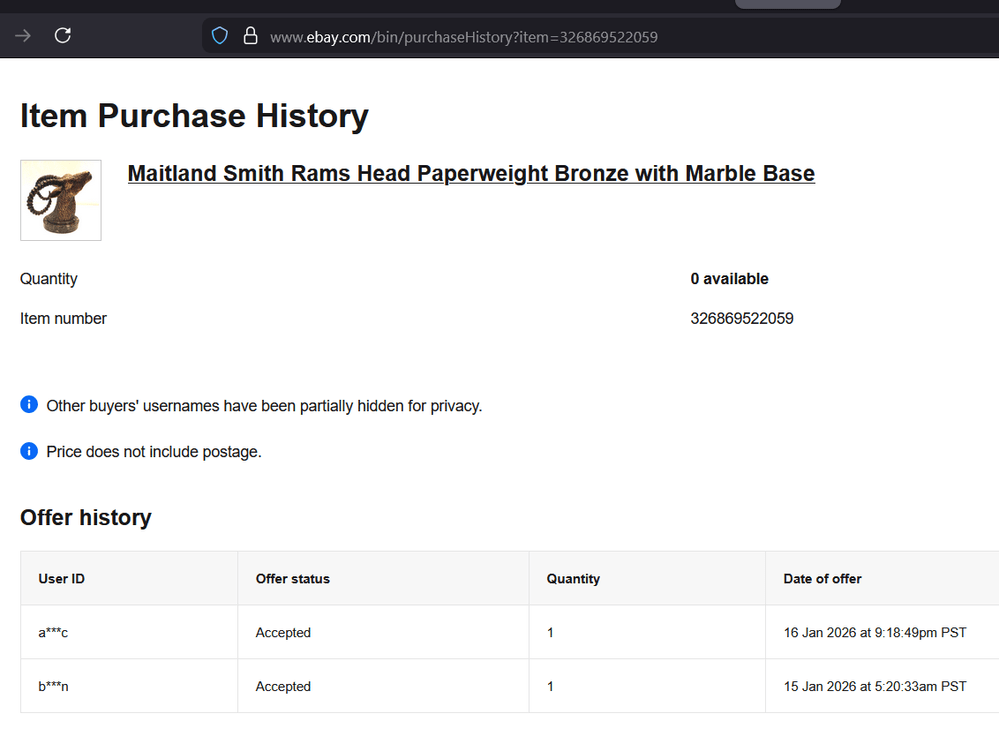Click the 'Price does not include postage.' note

click(154, 452)
